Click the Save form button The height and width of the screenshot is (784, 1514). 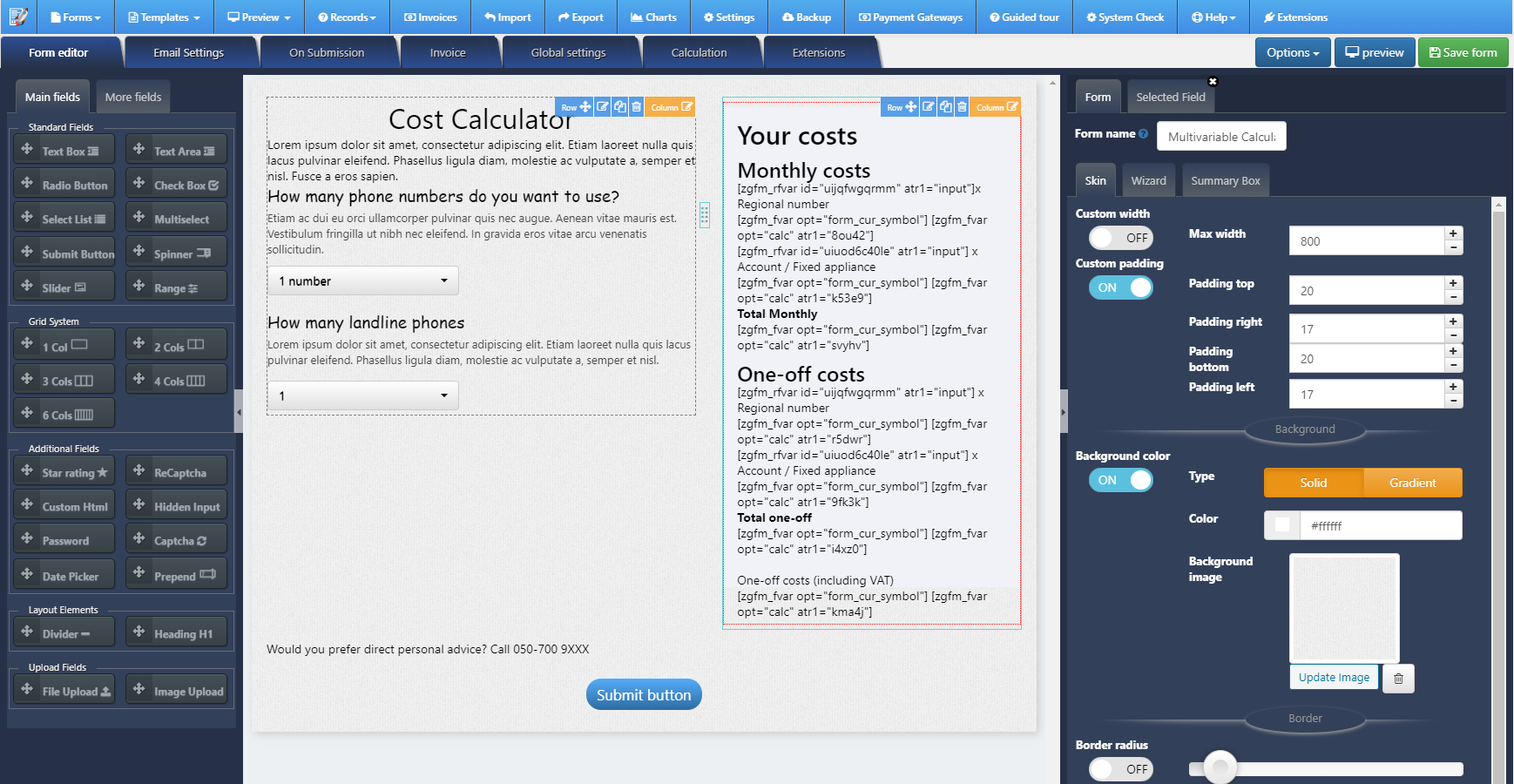(x=1463, y=51)
